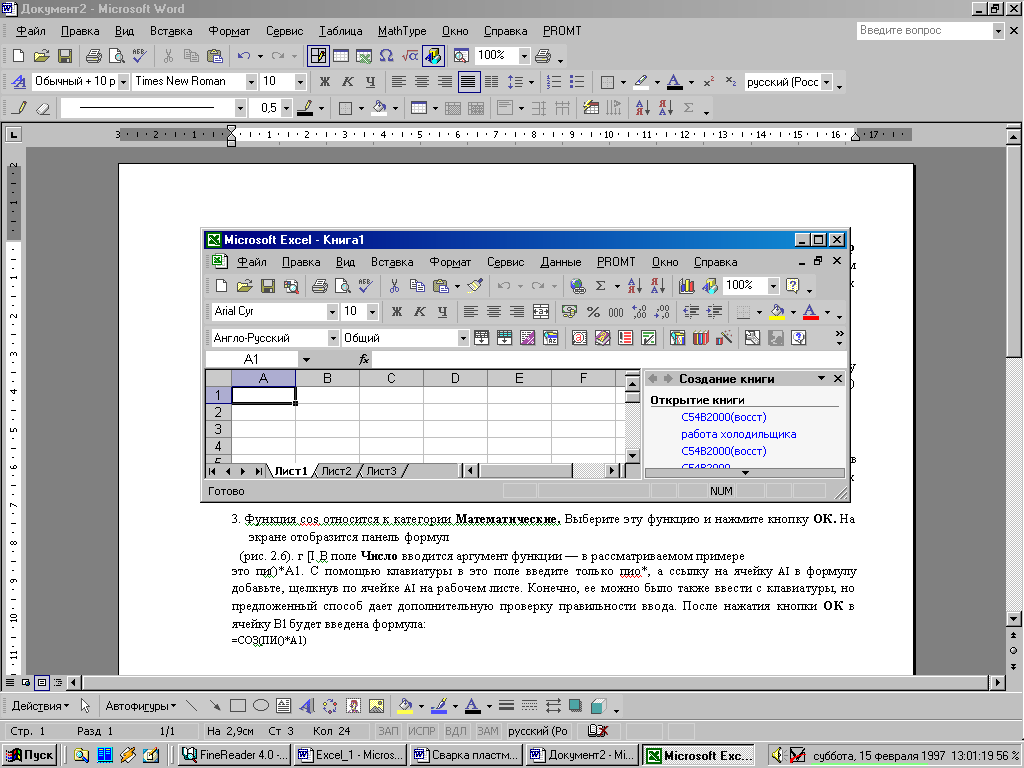This screenshot has height=768, width=1024.
Task: Insert symbol Omega icon in Word
Action: click(x=387, y=56)
